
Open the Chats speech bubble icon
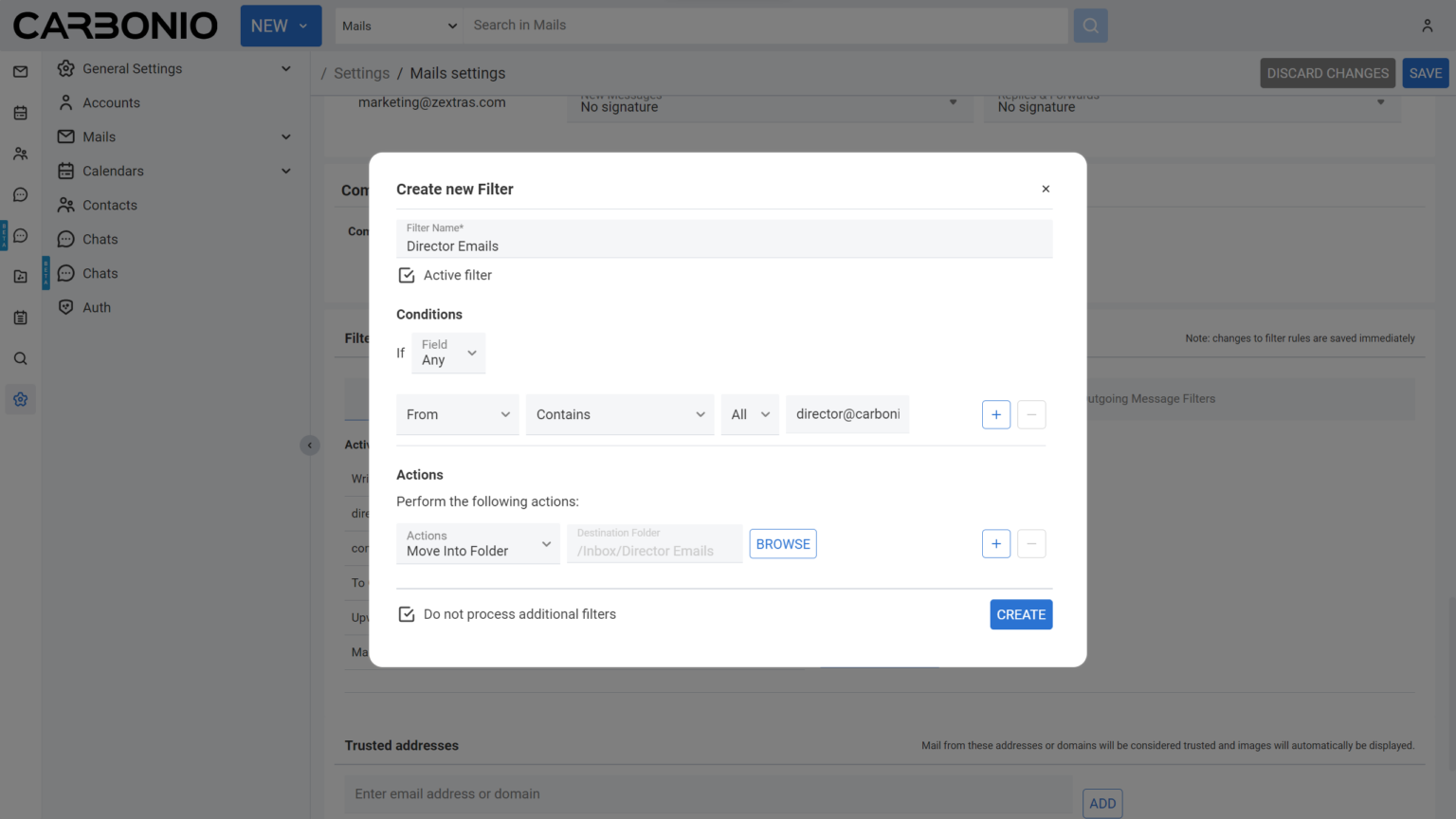coord(20,194)
